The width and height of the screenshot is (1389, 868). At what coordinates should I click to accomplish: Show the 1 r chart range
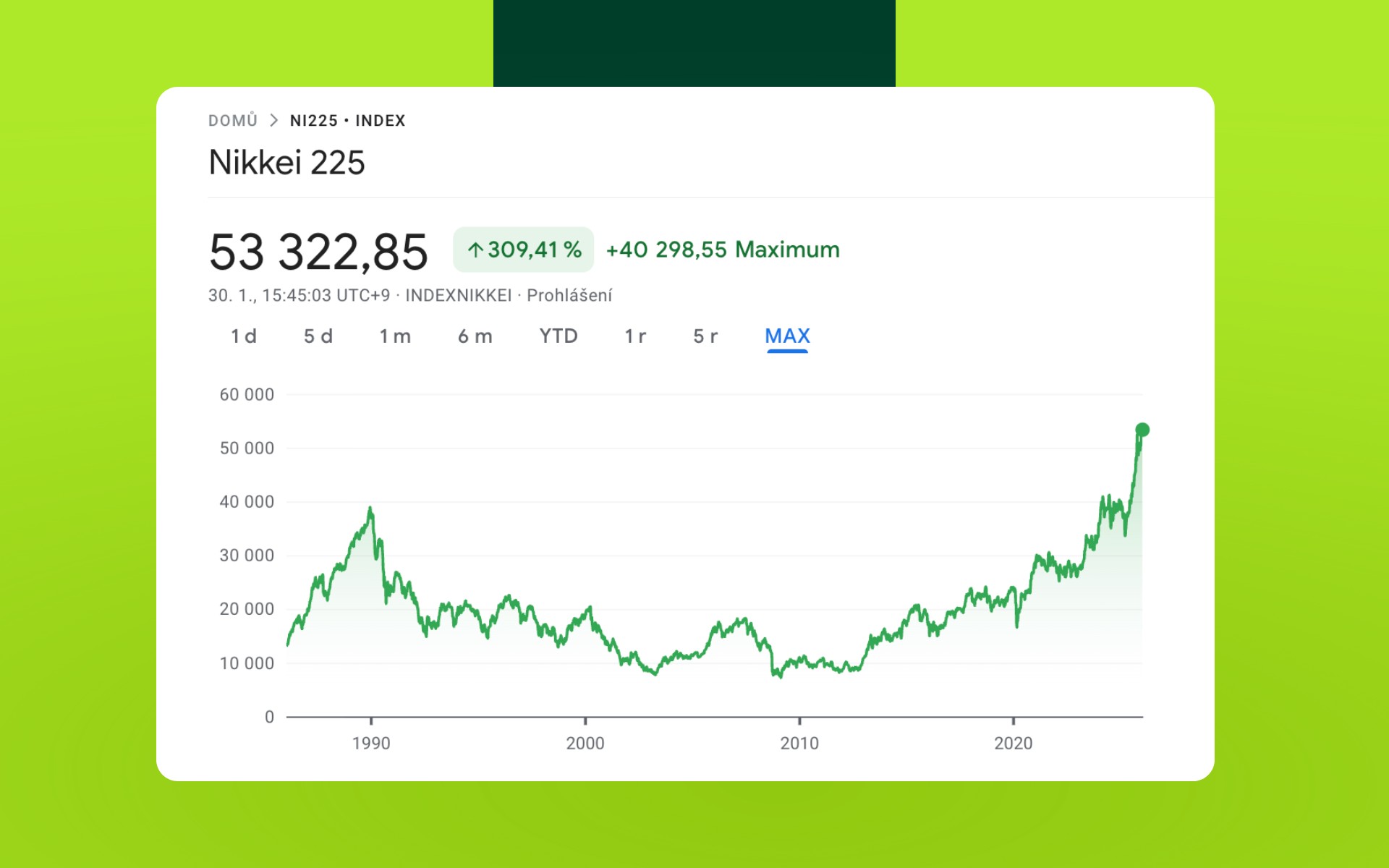pyautogui.click(x=635, y=336)
